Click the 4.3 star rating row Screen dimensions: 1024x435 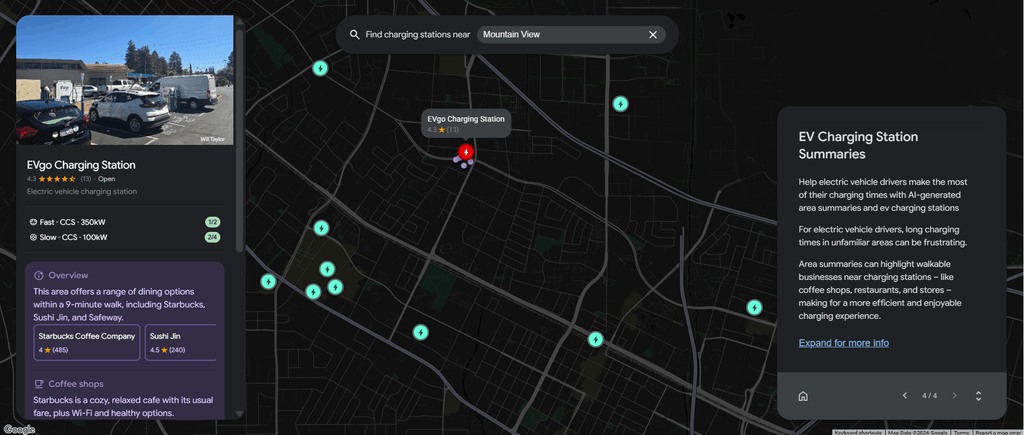click(71, 179)
